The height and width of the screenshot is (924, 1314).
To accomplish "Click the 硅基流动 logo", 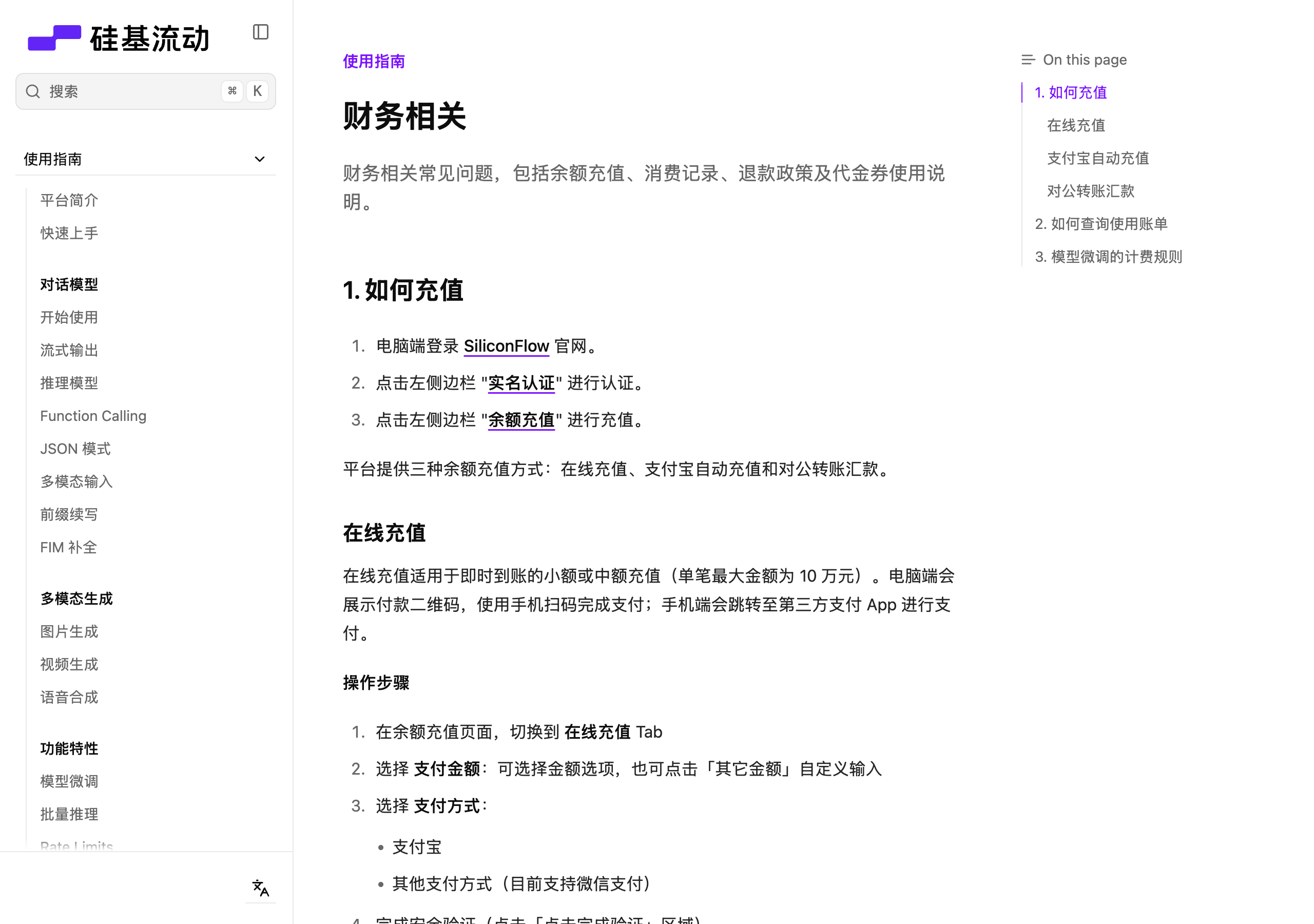I will coord(119,38).
